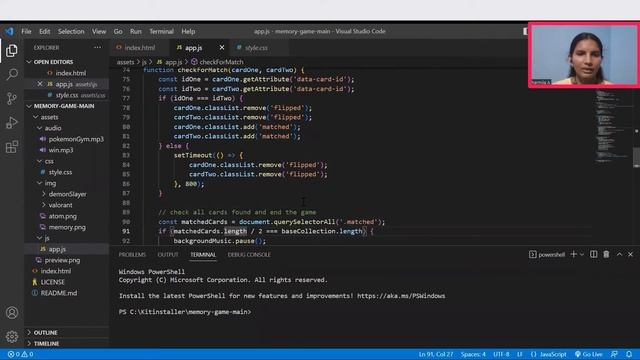Image resolution: width=640 pixels, height=360 pixels.
Task: Open the LICENSE file
Action: click(52, 282)
